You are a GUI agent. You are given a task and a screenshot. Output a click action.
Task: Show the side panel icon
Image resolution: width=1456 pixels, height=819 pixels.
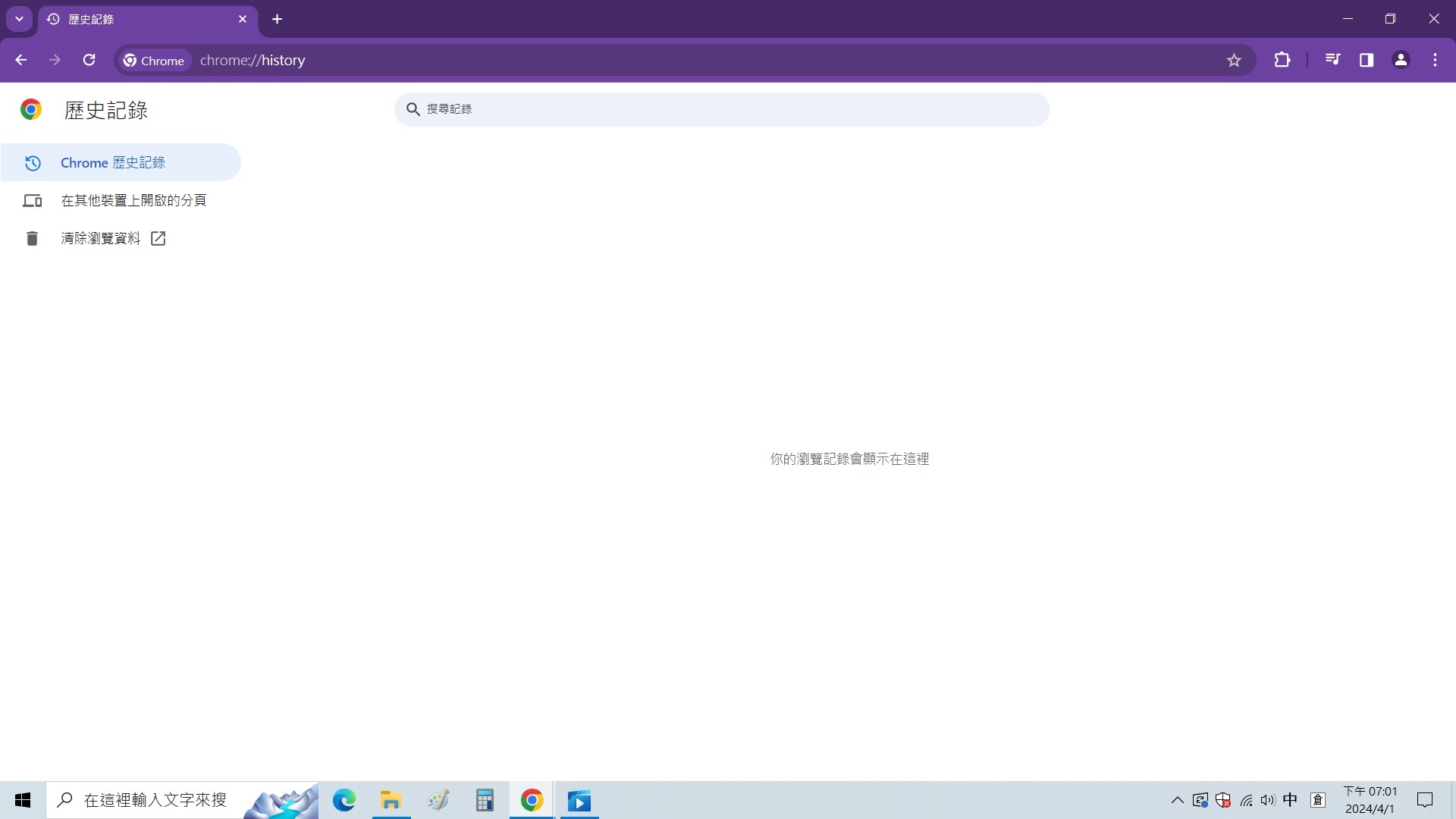click(x=1367, y=60)
